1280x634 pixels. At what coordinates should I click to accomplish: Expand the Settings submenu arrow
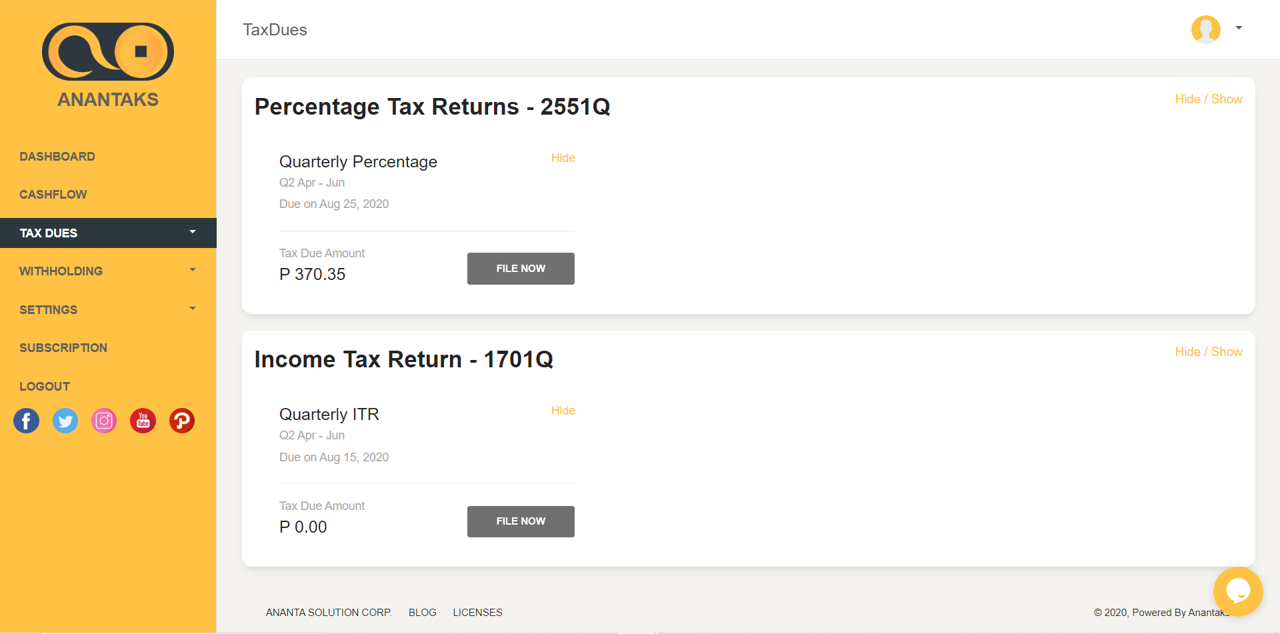[193, 308]
